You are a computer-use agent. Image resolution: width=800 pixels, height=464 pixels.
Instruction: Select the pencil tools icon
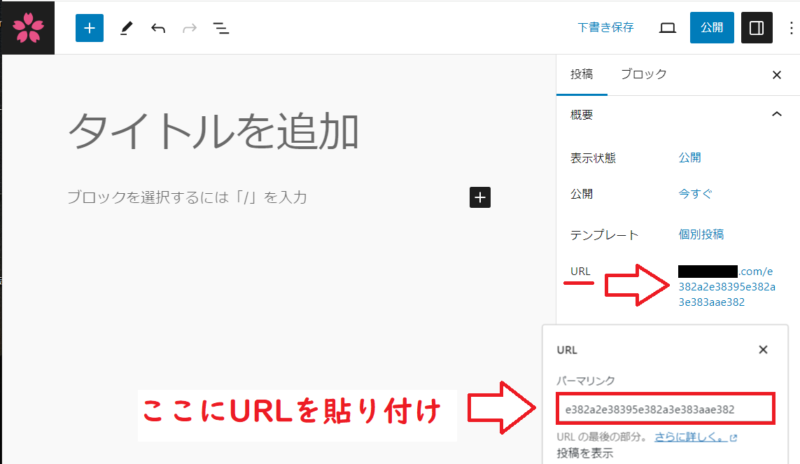(126, 28)
